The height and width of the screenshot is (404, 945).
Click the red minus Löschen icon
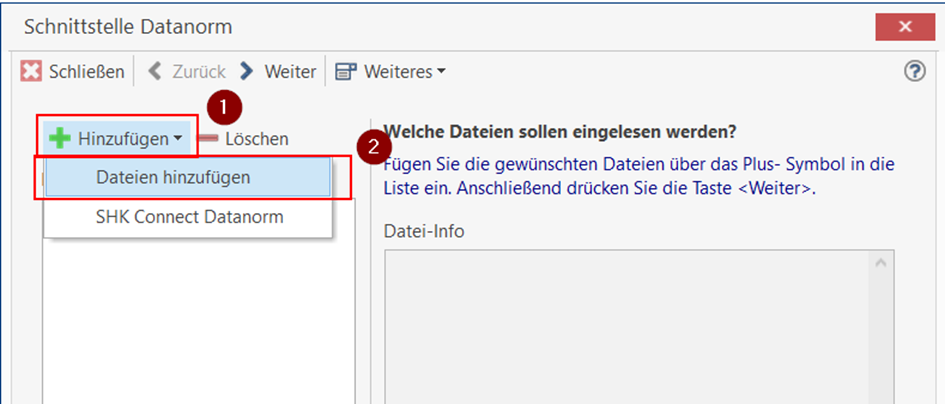208,139
